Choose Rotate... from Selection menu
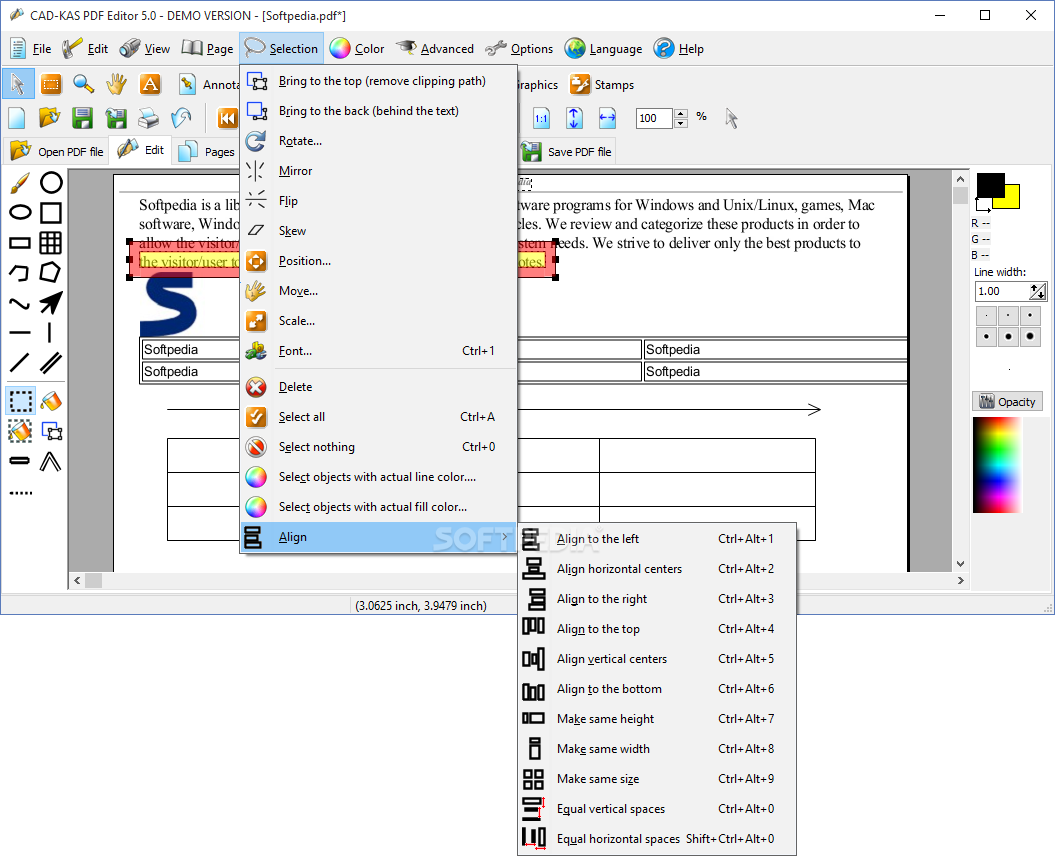The image size is (1055, 856). [x=378, y=141]
